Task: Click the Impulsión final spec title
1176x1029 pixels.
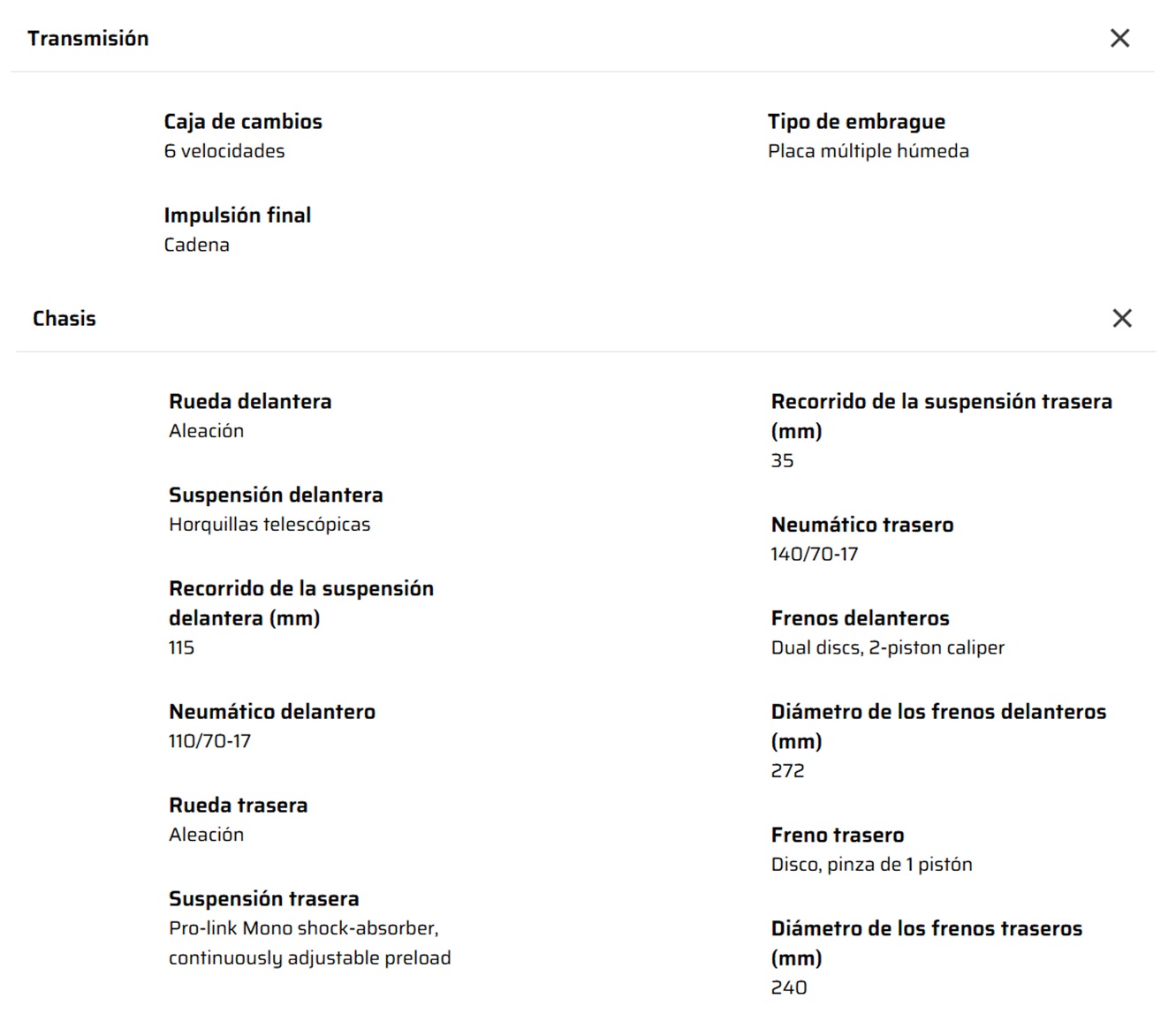Action: [237, 215]
